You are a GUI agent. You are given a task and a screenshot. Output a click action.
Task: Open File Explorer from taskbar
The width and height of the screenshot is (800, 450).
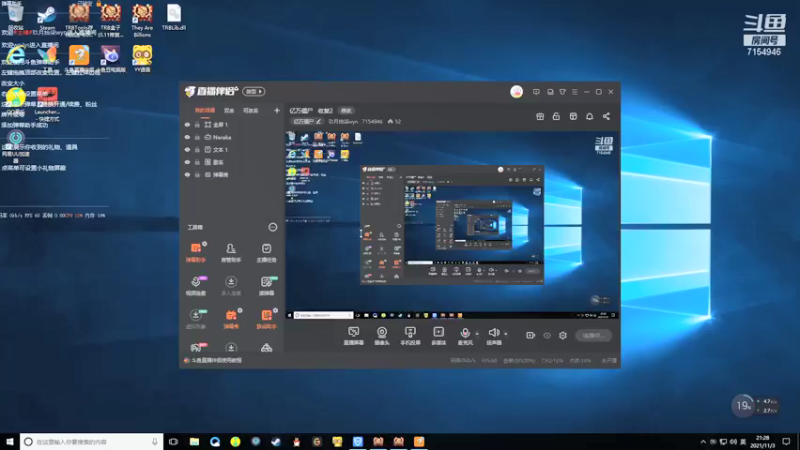[194, 441]
